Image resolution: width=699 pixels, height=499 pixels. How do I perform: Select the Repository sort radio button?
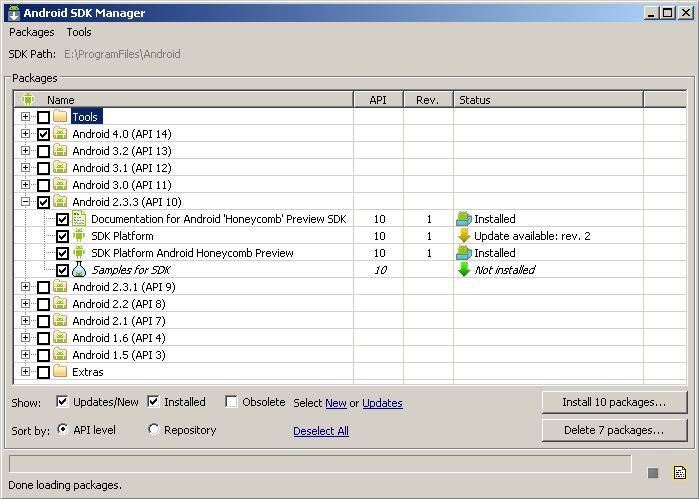tap(153, 429)
